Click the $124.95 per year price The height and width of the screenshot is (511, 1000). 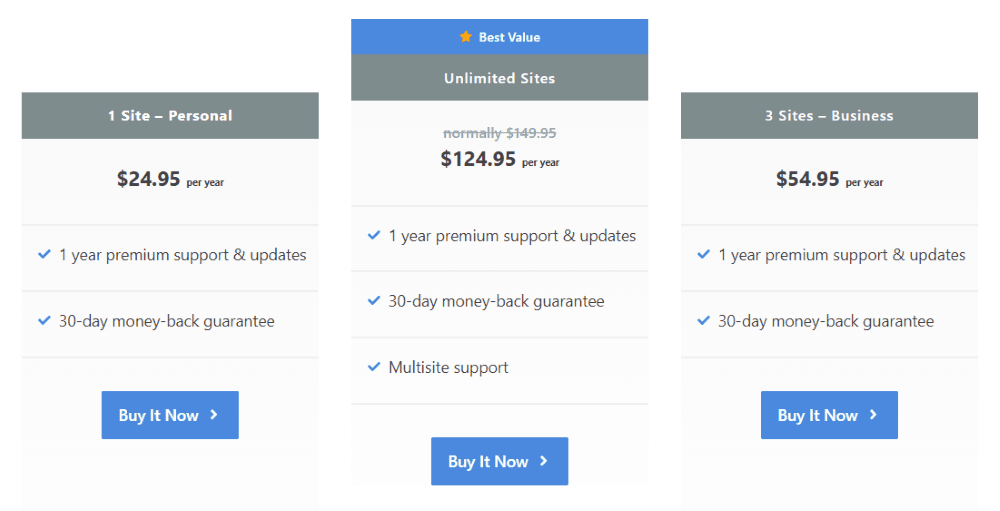500,159
